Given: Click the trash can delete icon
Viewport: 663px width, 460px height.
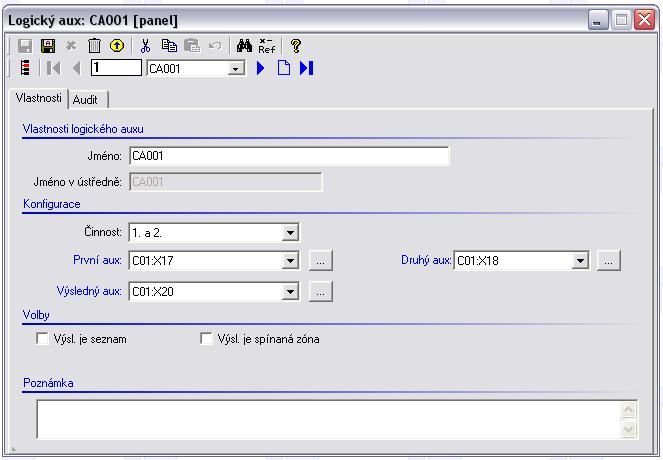Looking at the screenshot, I should (x=94, y=46).
